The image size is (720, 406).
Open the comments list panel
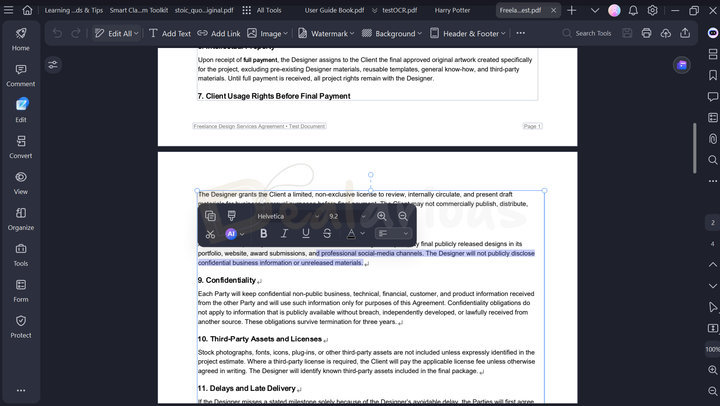tap(713, 96)
